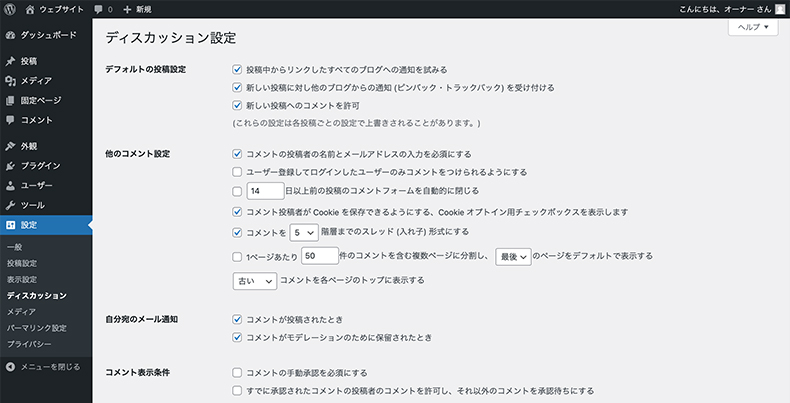Uncheck コメントがモデレーションのために保留されたとき
Viewport: 790px width, 403px height.
237,338
